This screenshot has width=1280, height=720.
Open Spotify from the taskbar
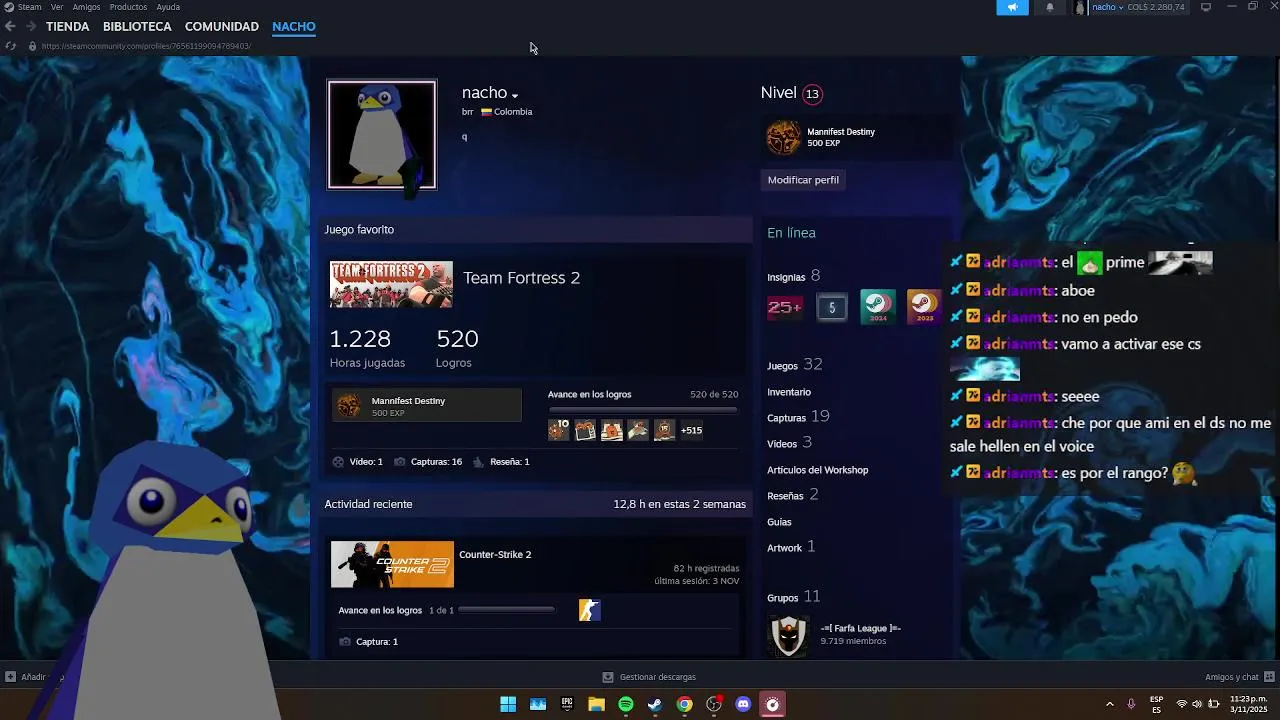point(626,704)
